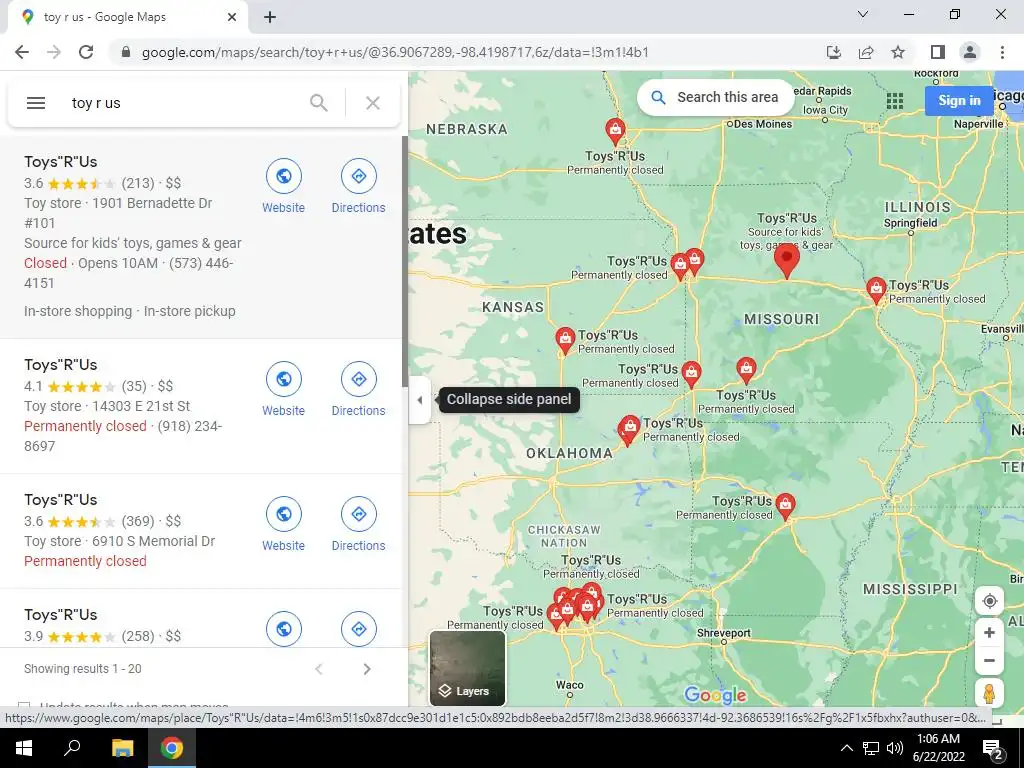
Task: Open Chrome profile icon
Action: point(970,52)
